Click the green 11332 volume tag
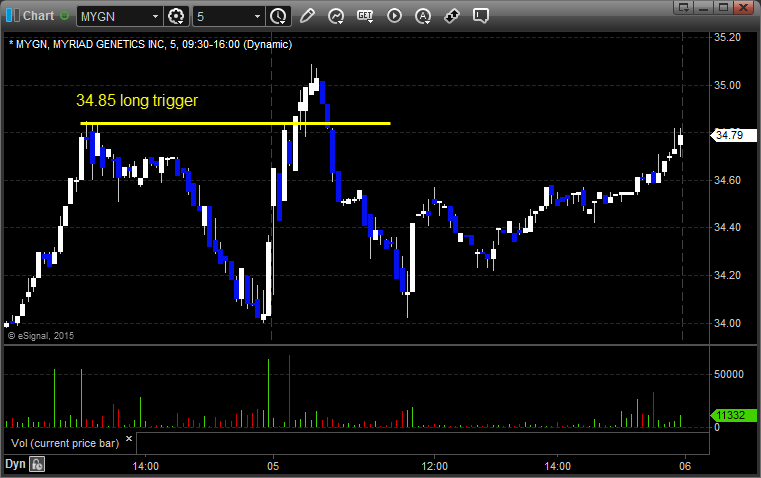 coord(733,415)
